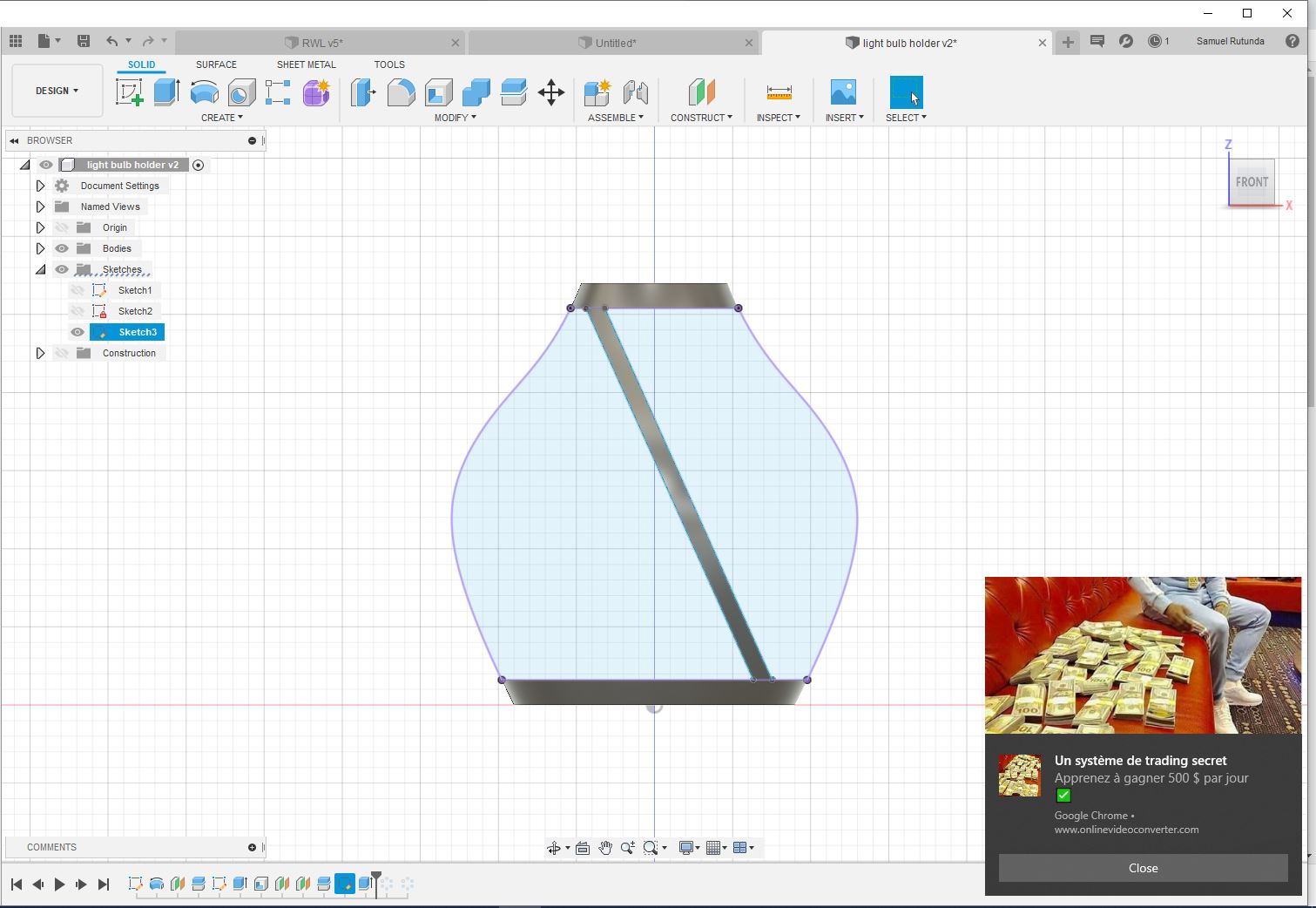Open the notifications comment icon
The image size is (1316, 908).
click(1097, 41)
